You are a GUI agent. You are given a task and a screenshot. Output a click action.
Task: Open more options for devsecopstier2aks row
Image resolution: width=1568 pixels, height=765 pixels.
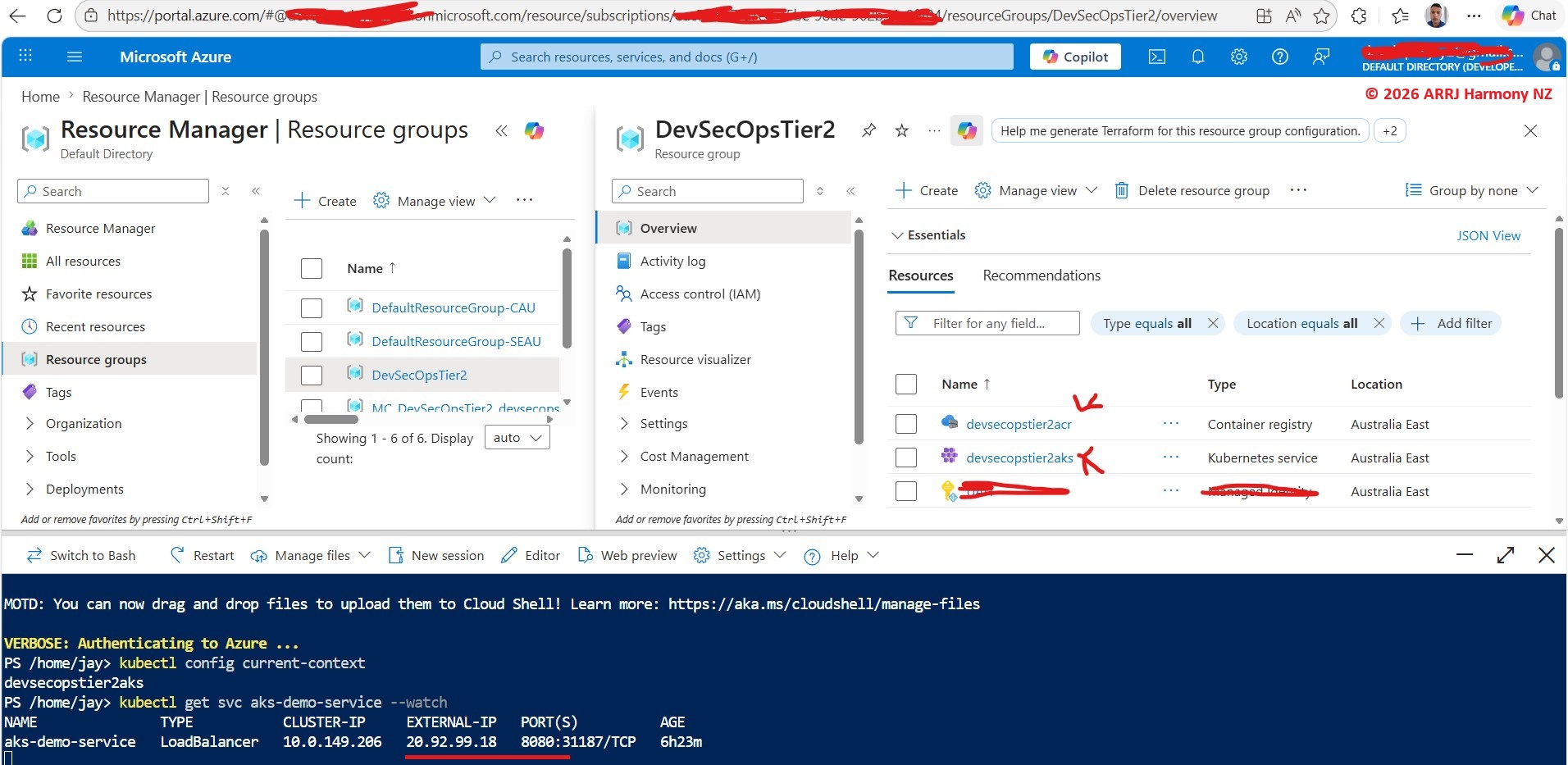(x=1171, y=458)
